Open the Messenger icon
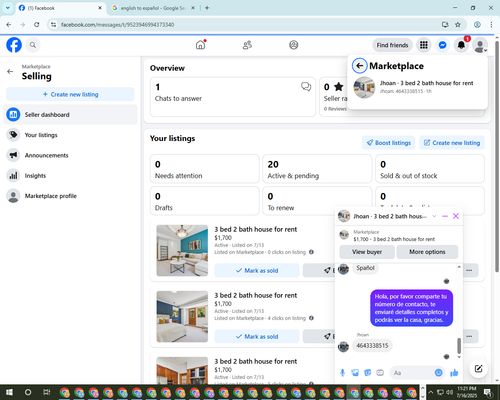Image resolution: width=500 pixels, height=400 pixels. click(x=442, y=45)
